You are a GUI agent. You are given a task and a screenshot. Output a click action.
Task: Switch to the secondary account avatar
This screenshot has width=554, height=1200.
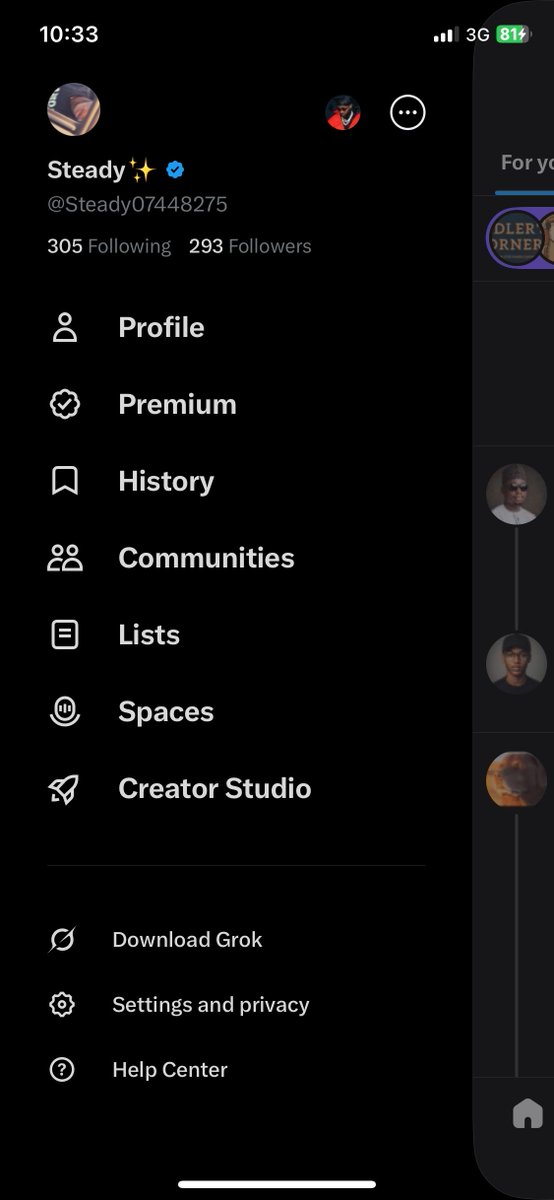point(343,113)
